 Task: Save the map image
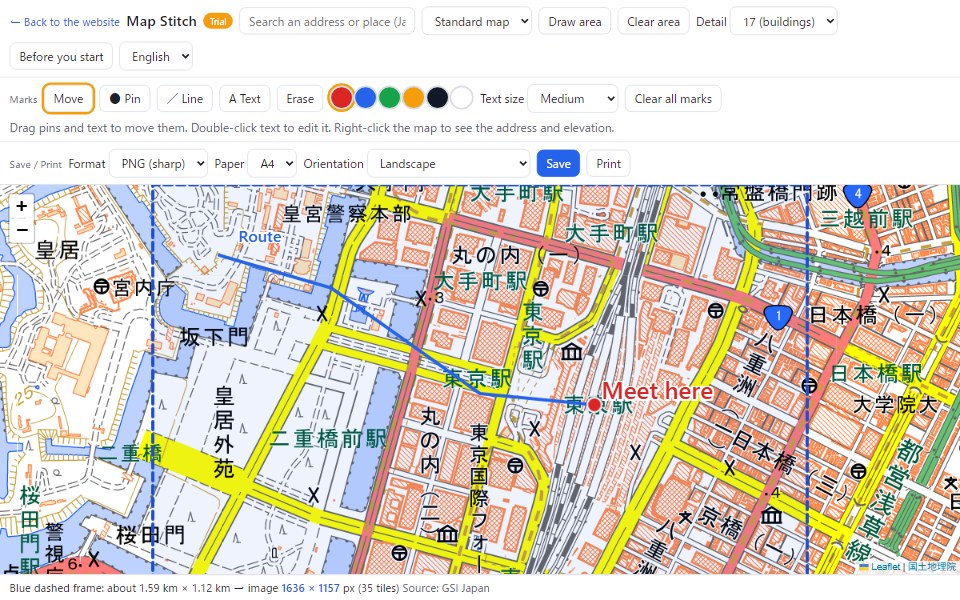point(558,163)
